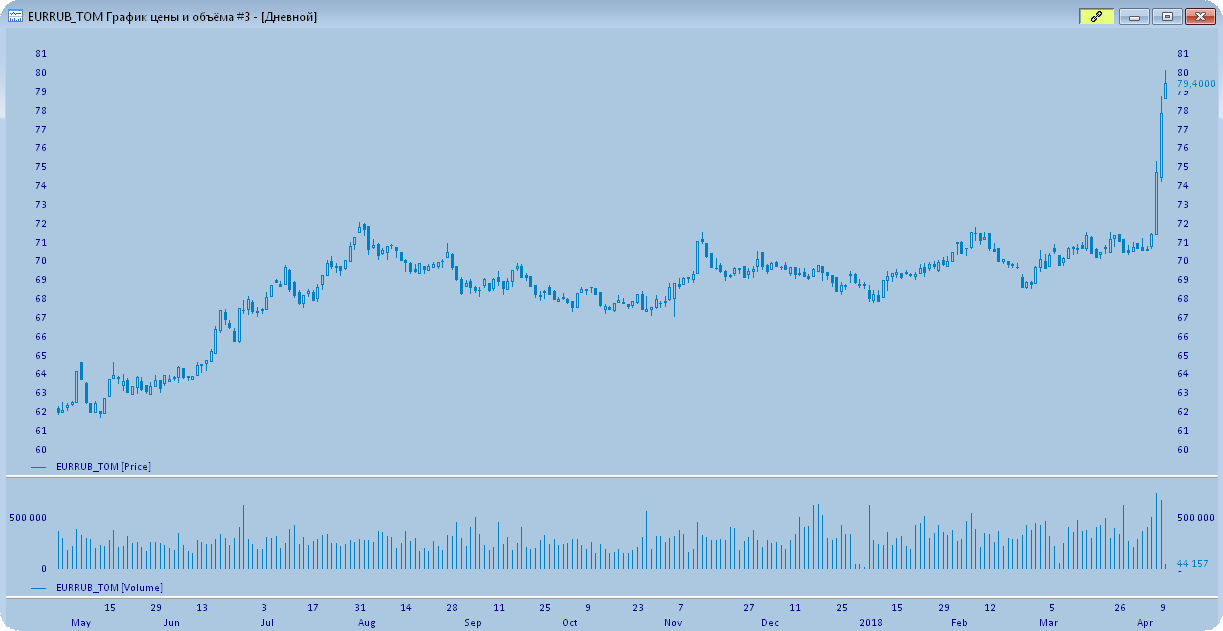Click the May month label on the time axis
Image resolution: width=1223 pixels, height=631 pixels.
coord(81,622)
